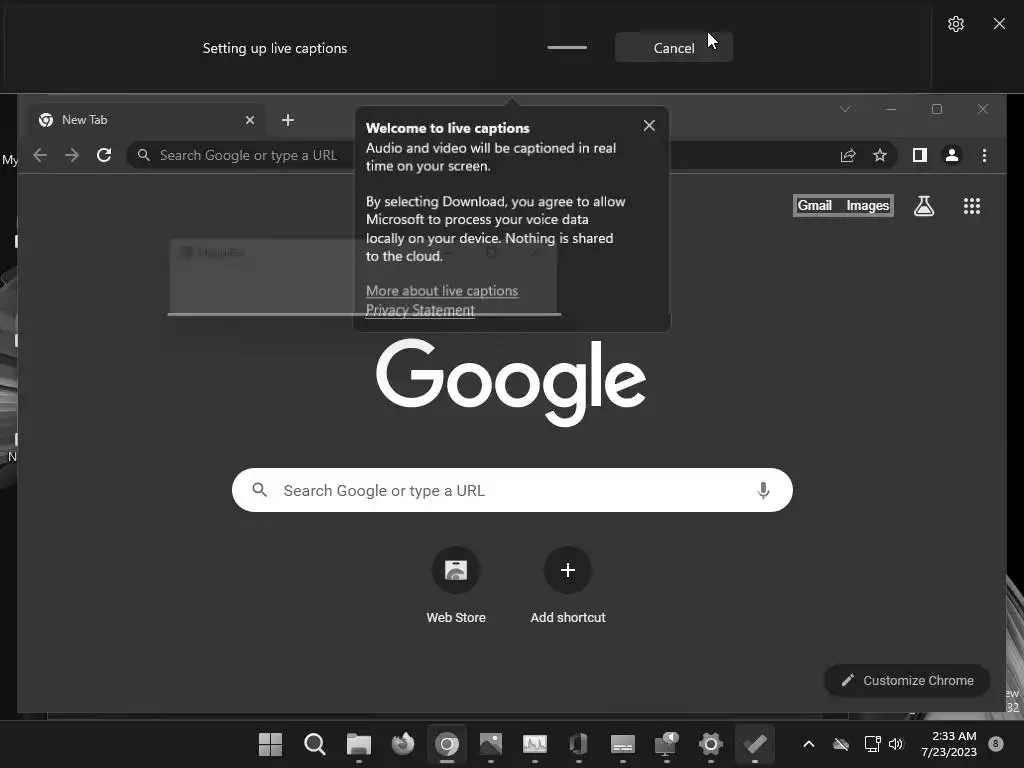Image resolution: width=1024 pixels, height=768 pixels.
Task: Open volume control tray icon
Action: click(895, 744)
